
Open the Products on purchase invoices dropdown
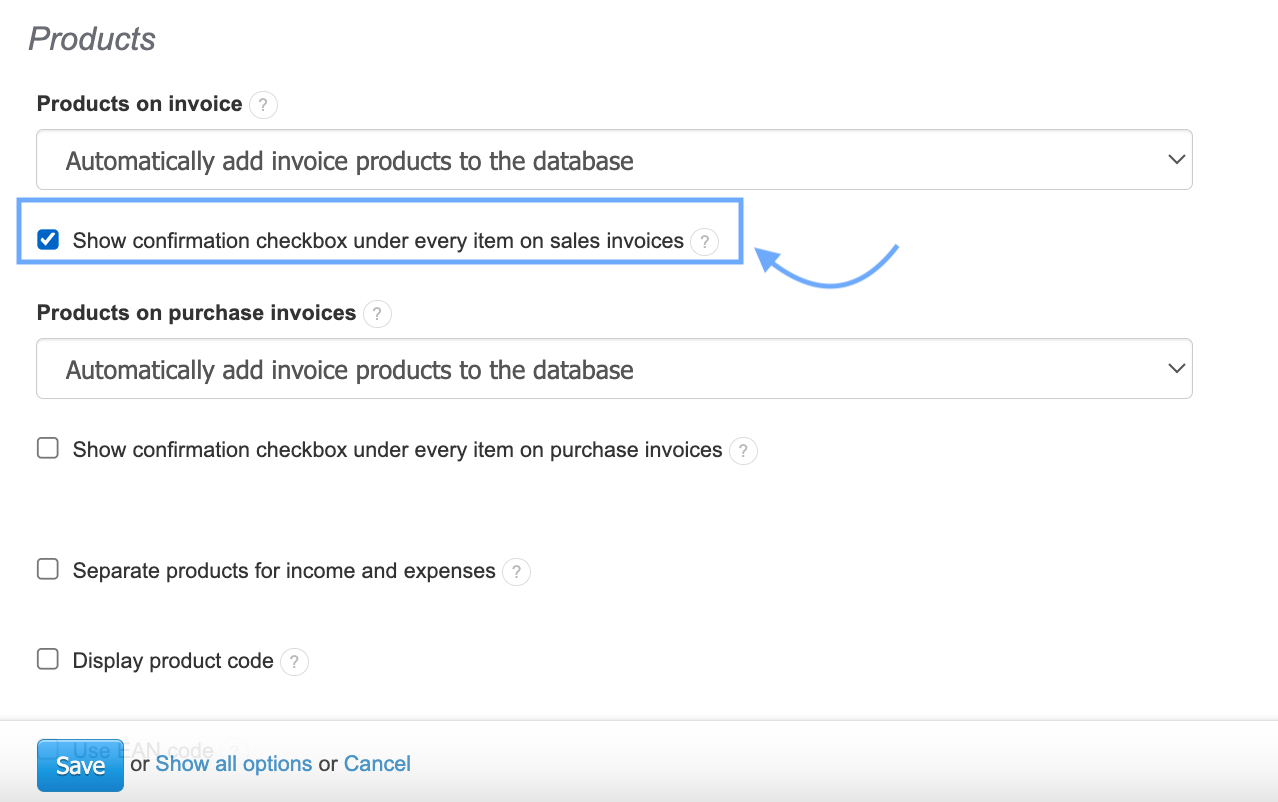point(614,369)
